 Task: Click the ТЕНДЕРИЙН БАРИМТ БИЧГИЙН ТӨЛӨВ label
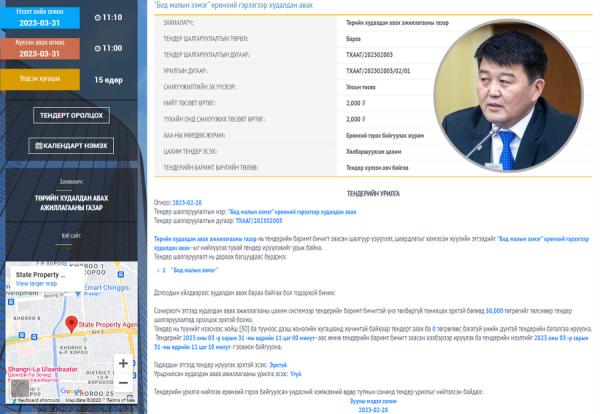tap(211, 168)
